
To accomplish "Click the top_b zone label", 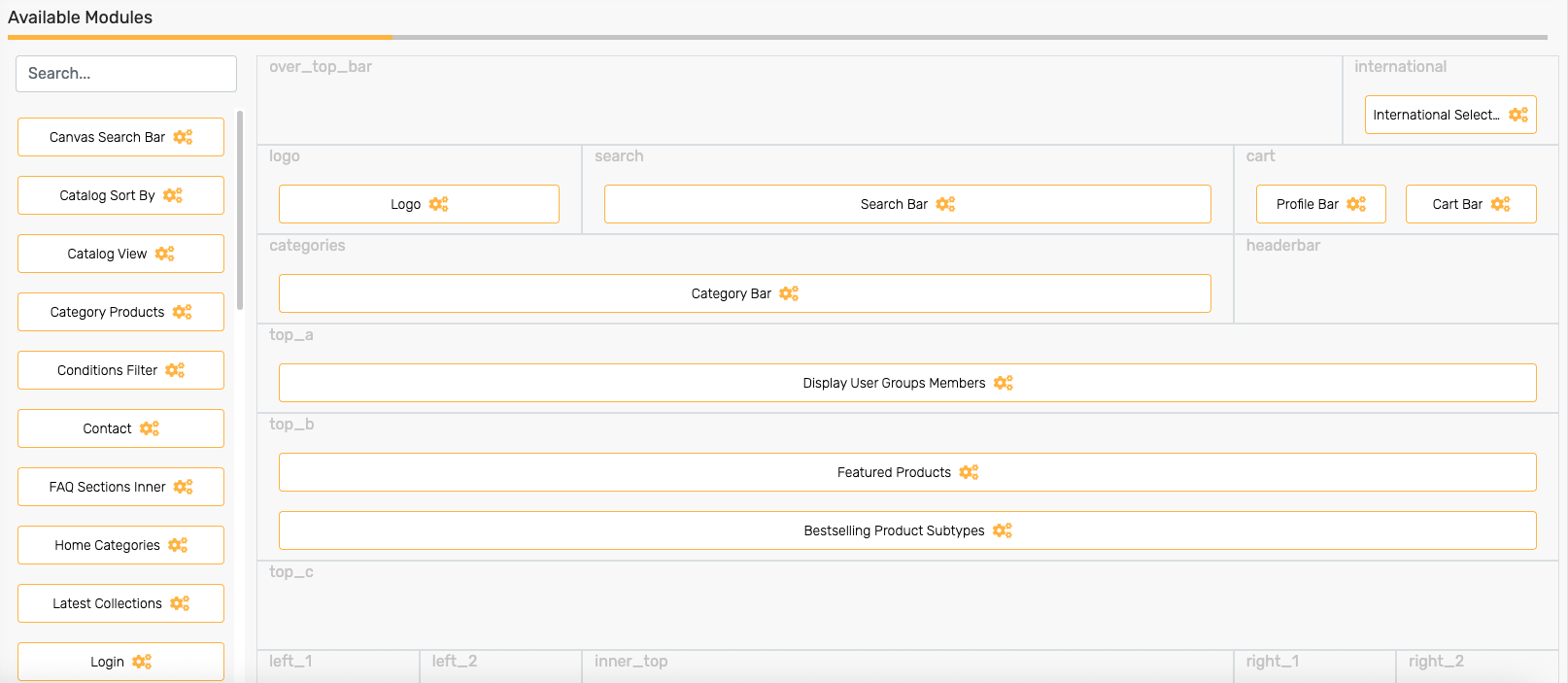I will pos(291,425).
